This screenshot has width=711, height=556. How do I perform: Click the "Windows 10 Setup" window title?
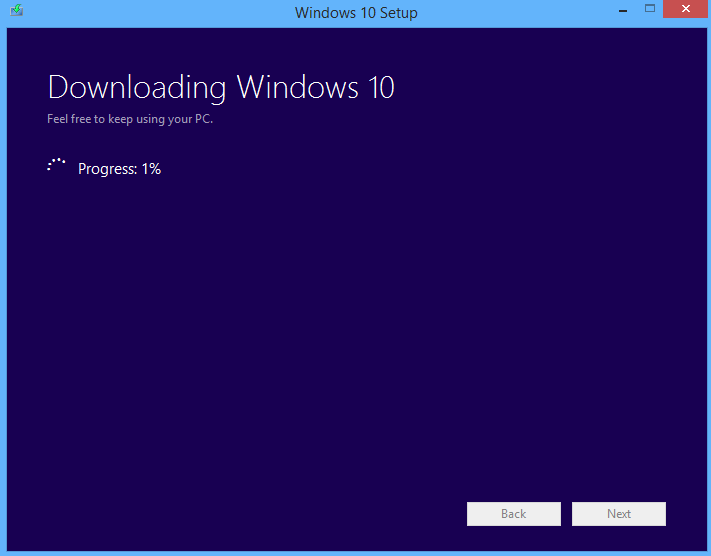pos(356,13)
